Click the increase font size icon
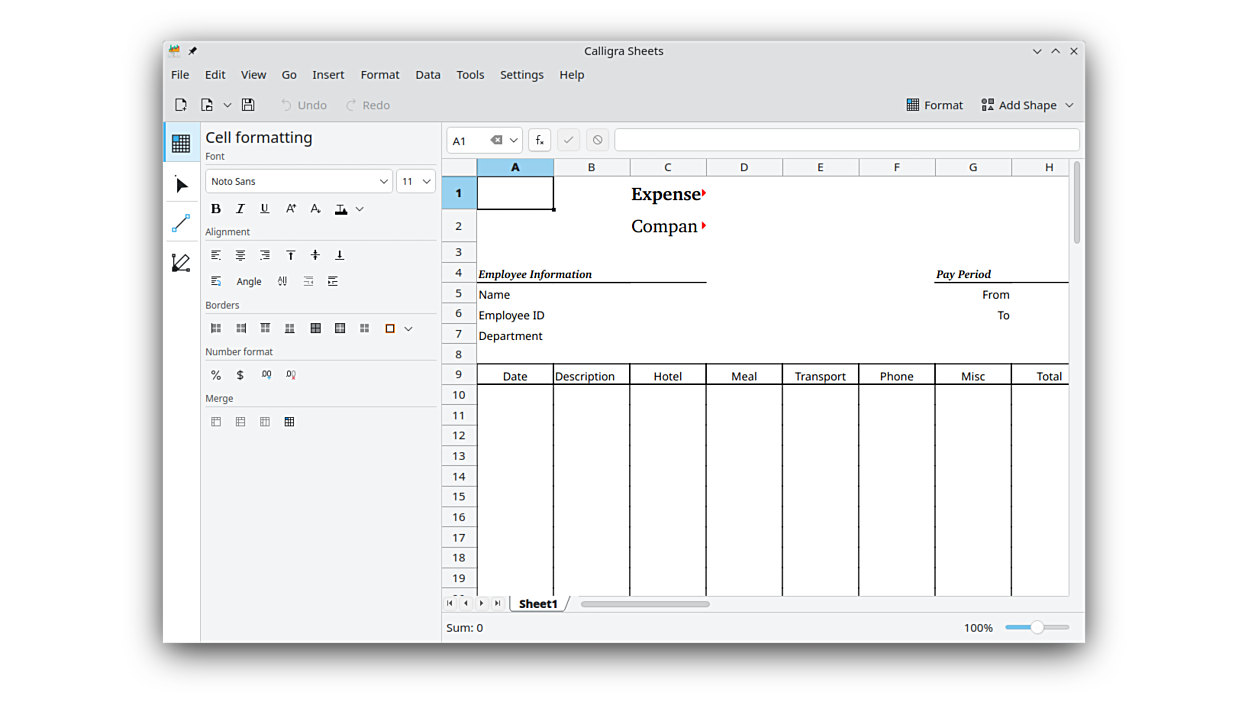 (x=291, y=209)
